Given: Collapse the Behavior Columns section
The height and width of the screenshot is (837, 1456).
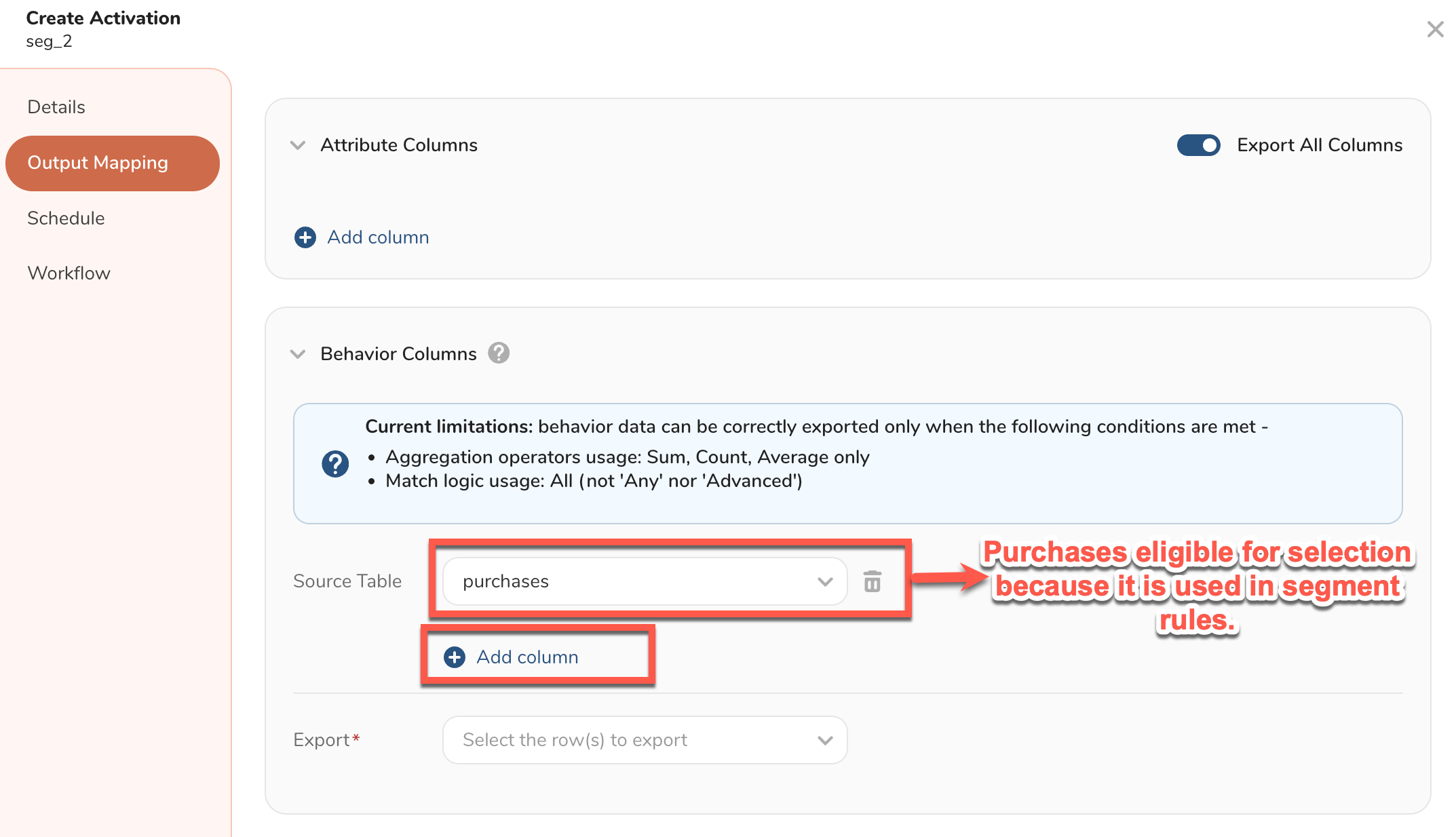Looking at the screenshot, I should tap(297, 354).
